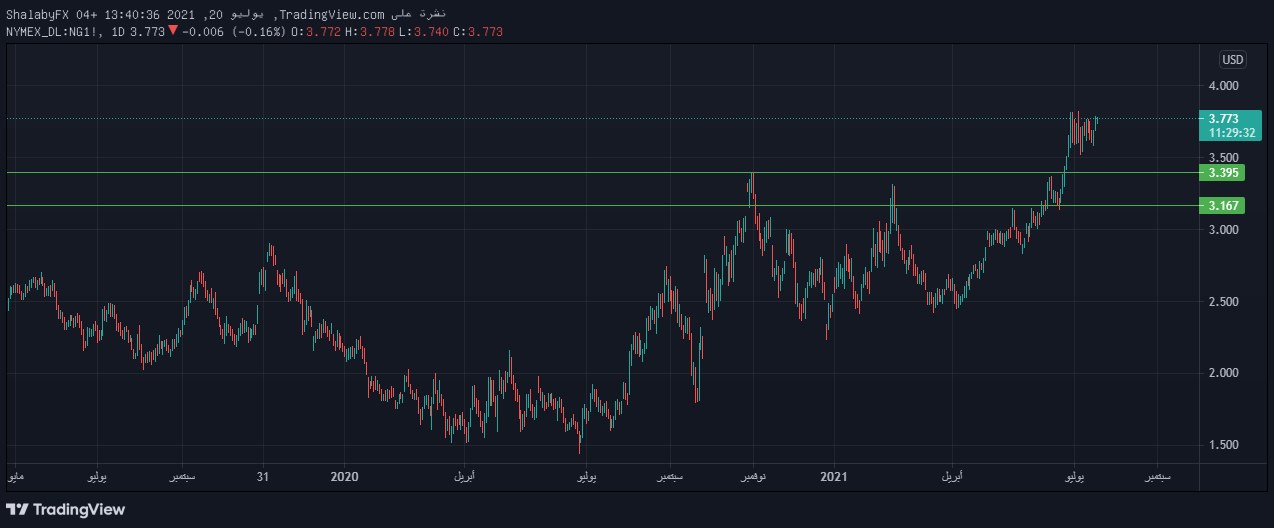Click the TradingView logo icon
Viewport: 1274px width, 528px height.
click(18, 510)
